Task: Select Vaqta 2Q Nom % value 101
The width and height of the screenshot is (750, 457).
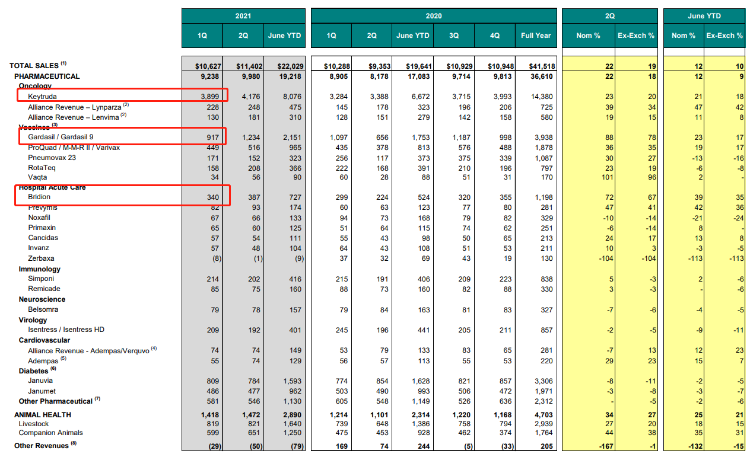Action: (607, 177)
